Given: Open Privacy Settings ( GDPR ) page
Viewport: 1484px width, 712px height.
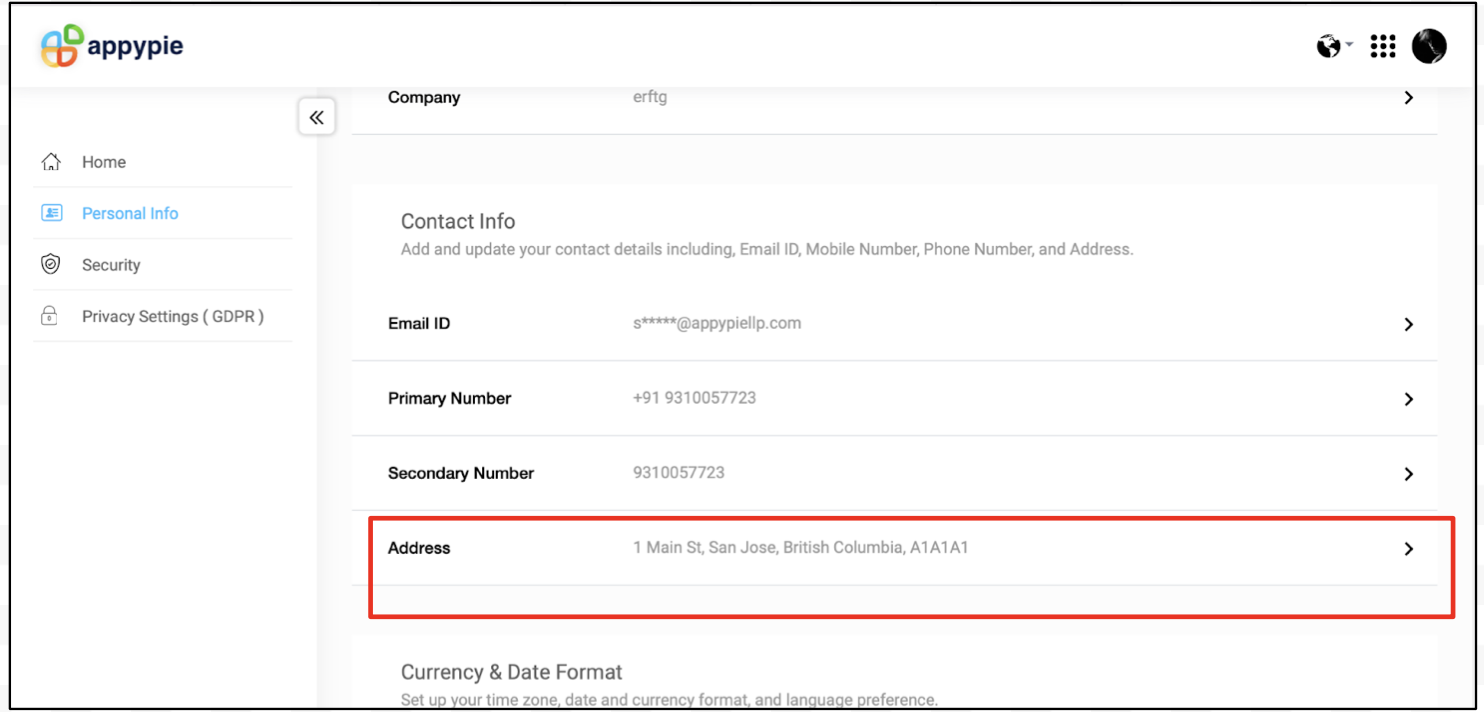Looking at the screenshot, I should point(172,316).
